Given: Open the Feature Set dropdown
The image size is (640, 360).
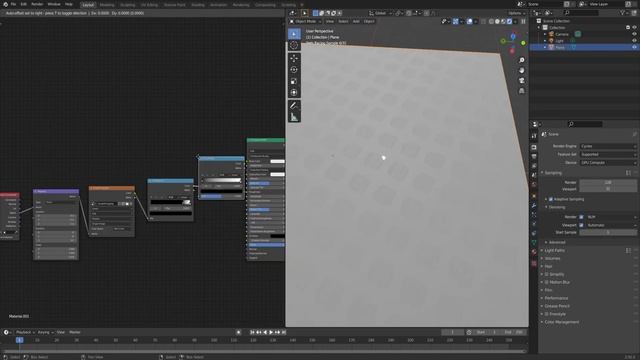Looking at the screenshot, I should point(608,154).
